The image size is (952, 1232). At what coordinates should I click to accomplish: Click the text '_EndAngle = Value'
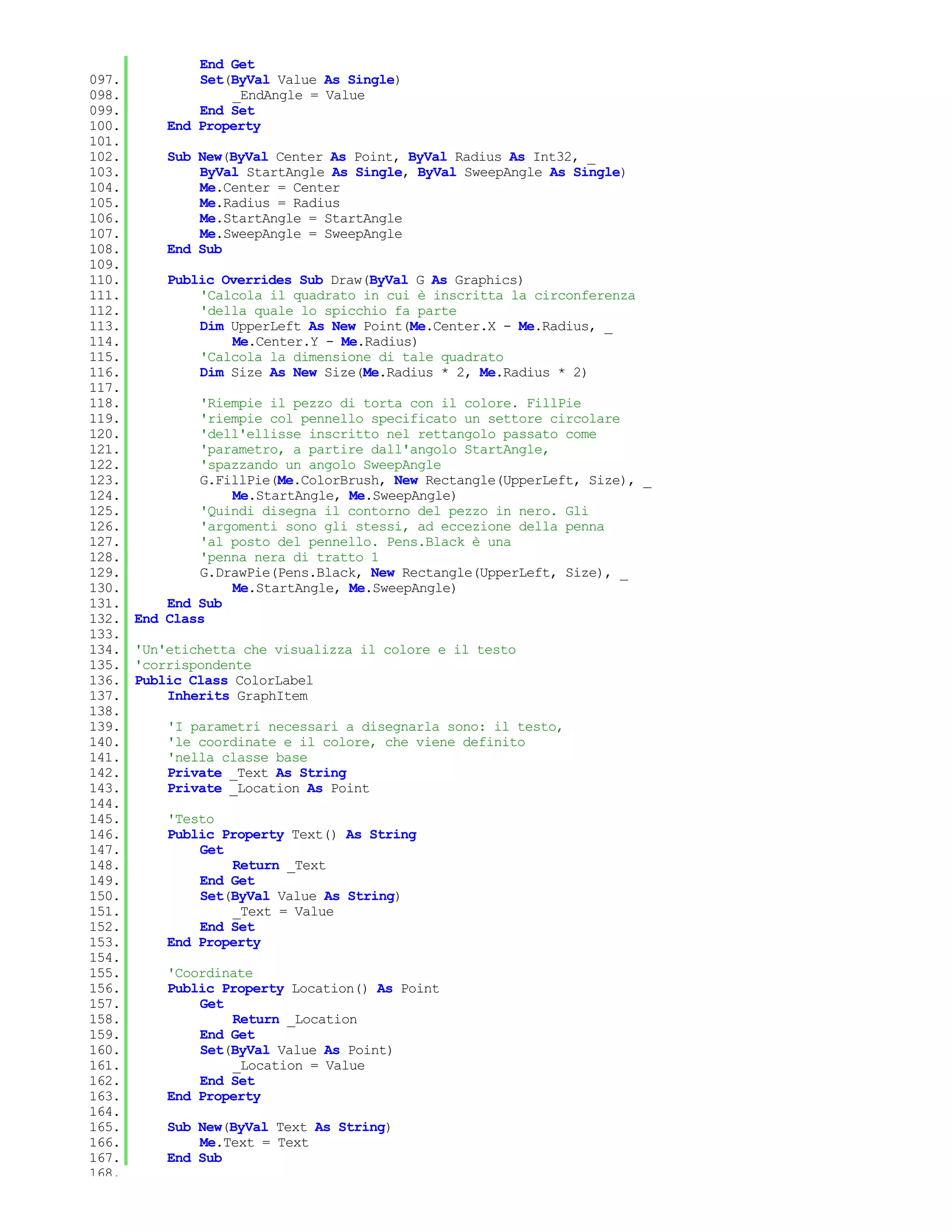point(298,95)
